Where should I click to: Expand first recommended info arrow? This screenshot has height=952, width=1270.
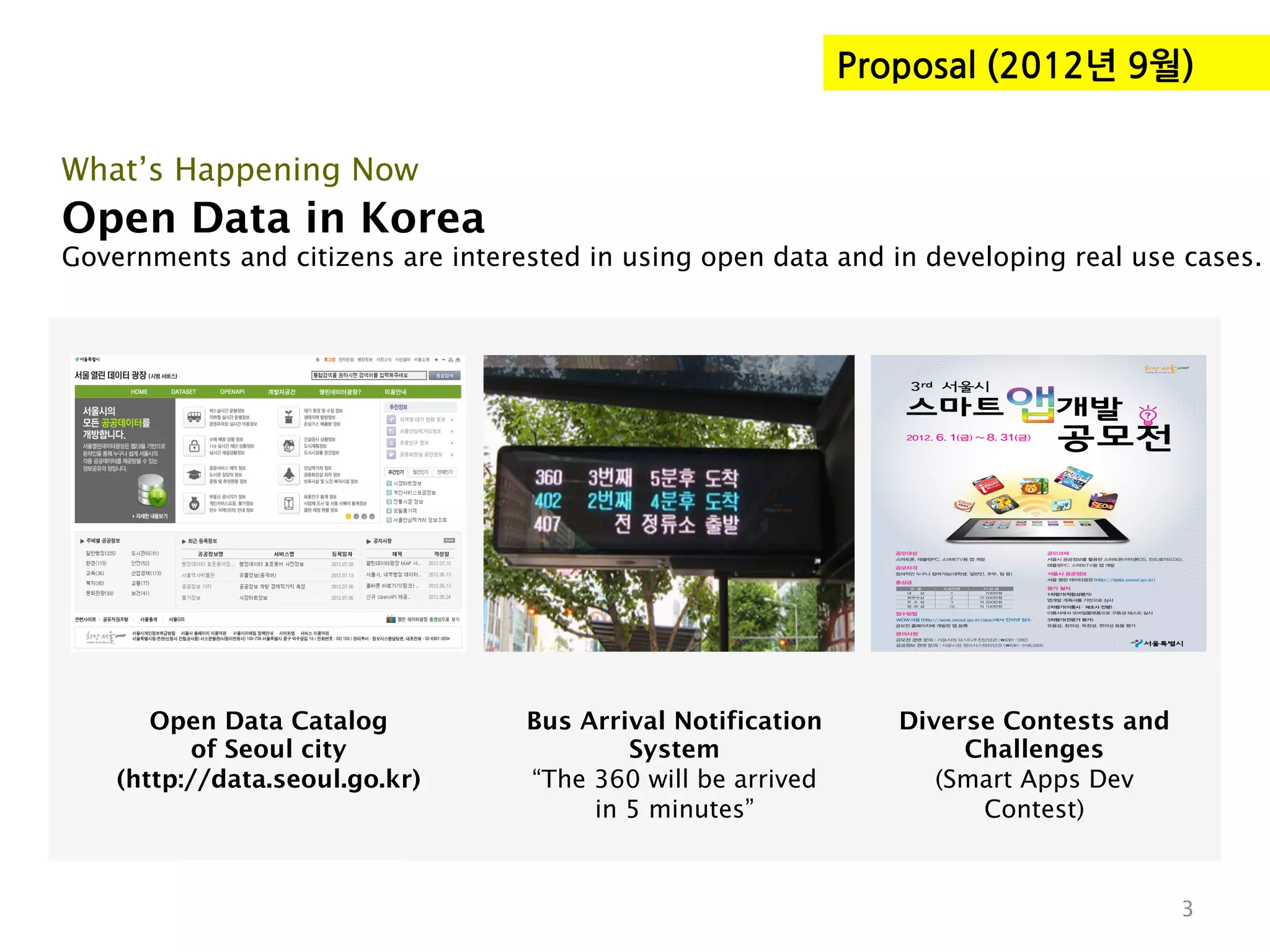[x=452, y=420]
